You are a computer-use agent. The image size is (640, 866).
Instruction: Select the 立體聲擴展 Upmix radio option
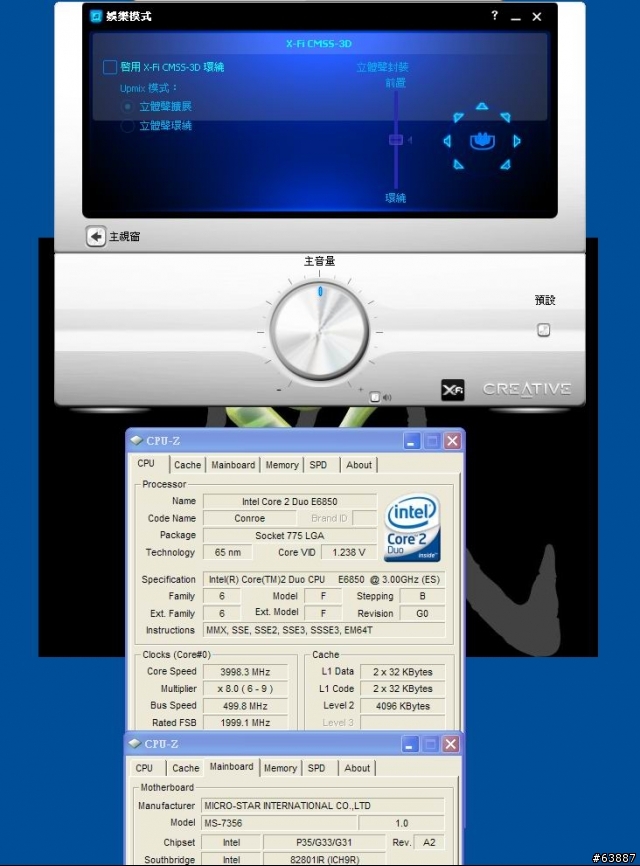(127, 107)
